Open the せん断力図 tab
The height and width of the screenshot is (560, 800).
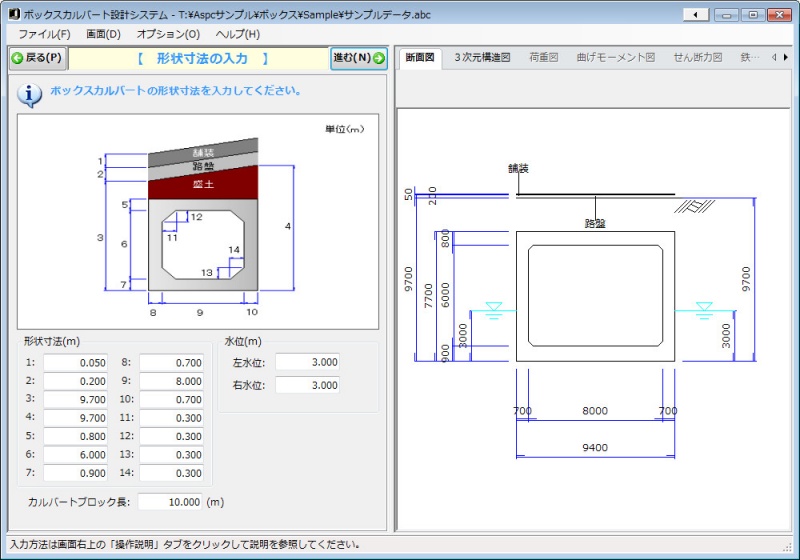tap(697, 58)
